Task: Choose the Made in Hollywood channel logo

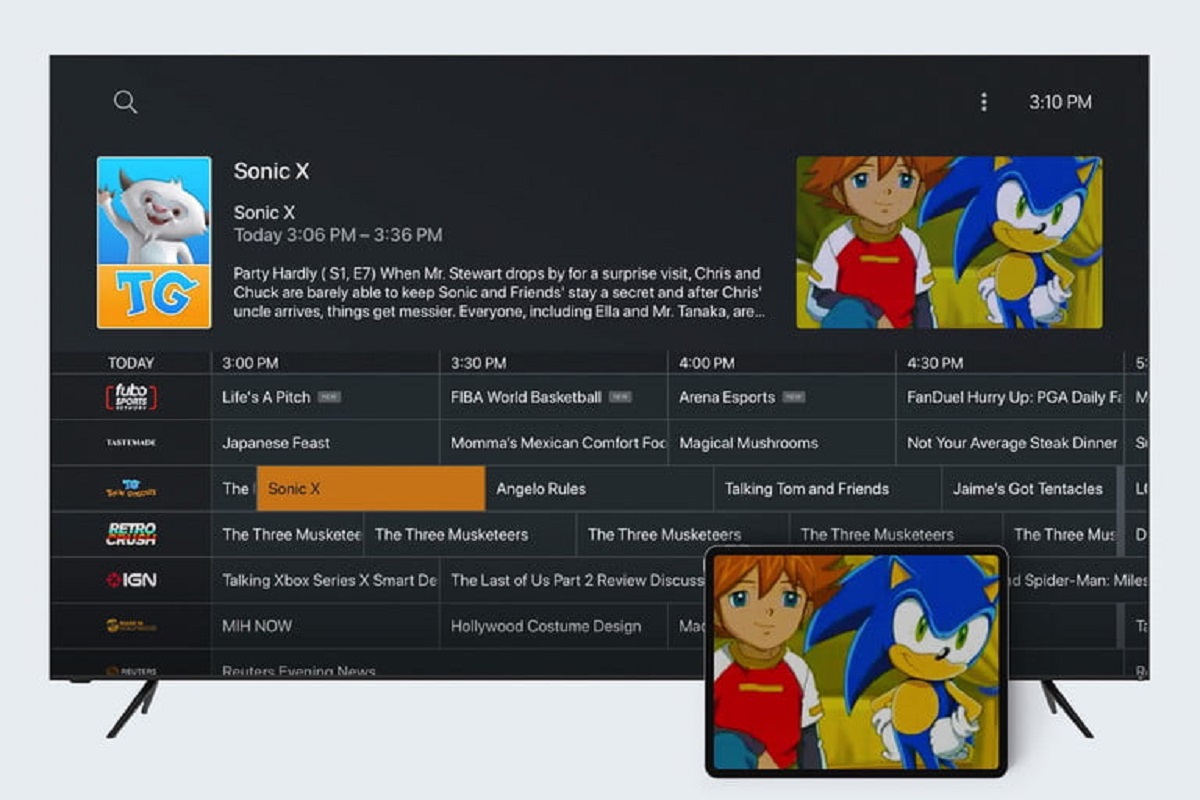Action: pyautogui.click(x=131, y=626)
